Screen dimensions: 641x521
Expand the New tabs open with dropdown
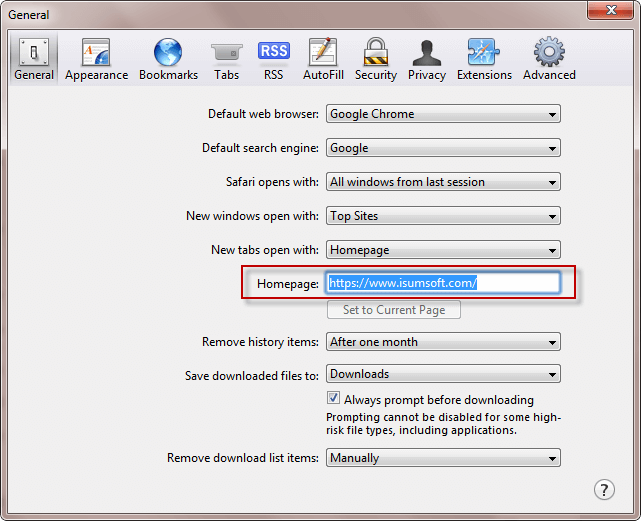pos(443,249)
